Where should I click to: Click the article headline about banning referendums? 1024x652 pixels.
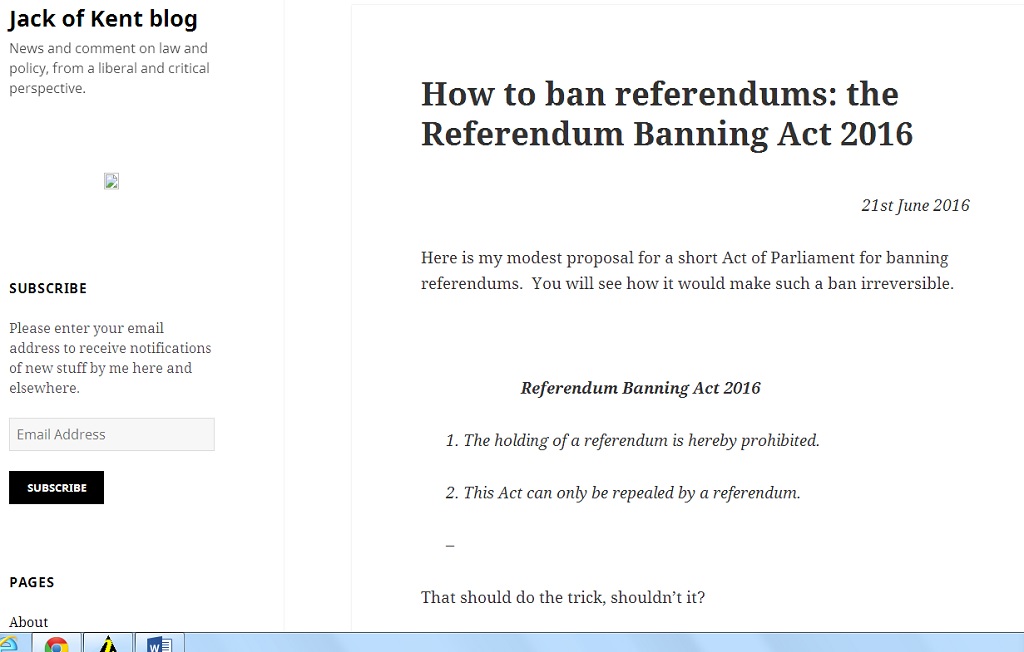(x=666, y=113)
